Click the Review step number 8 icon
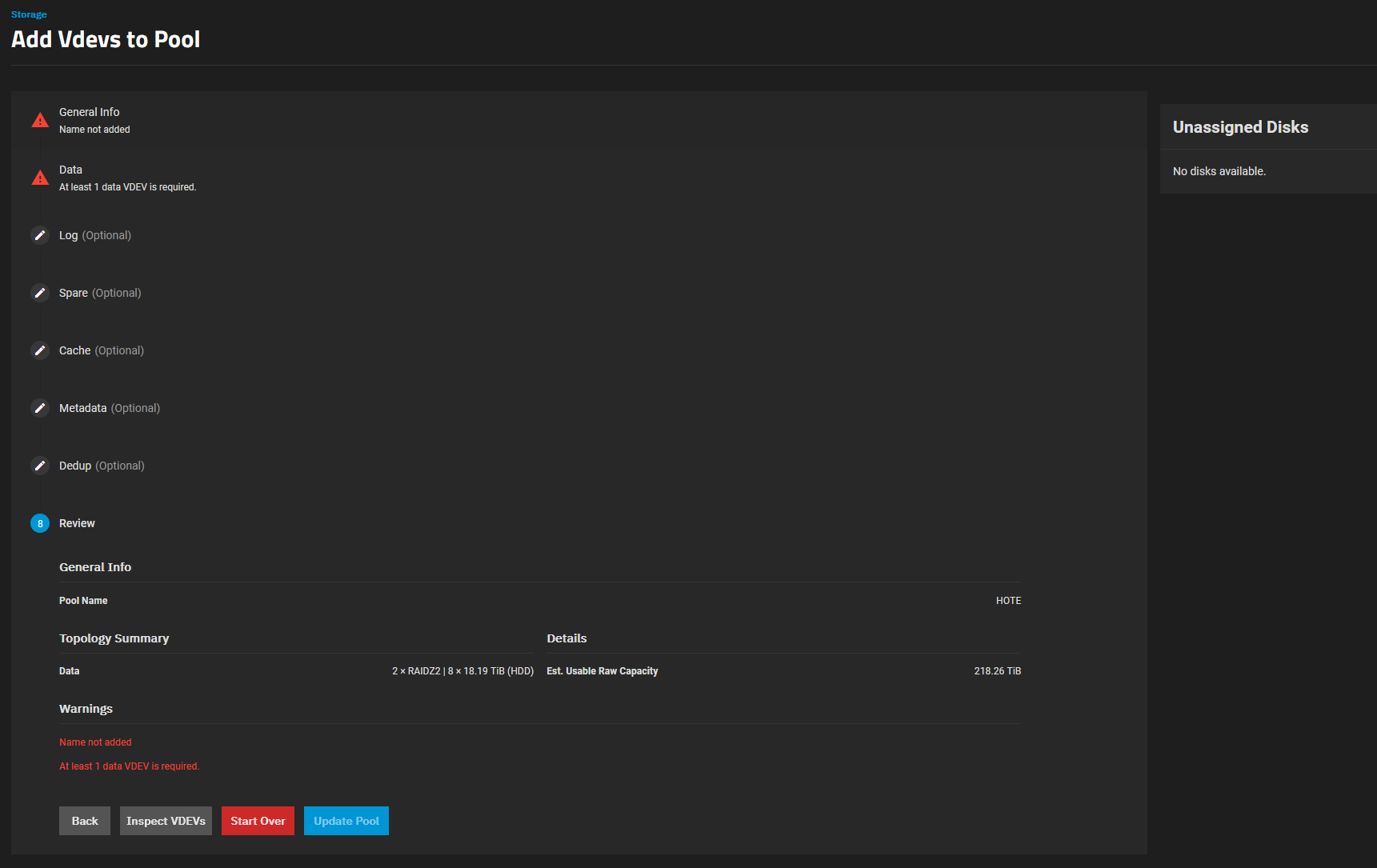 point(40,523)
